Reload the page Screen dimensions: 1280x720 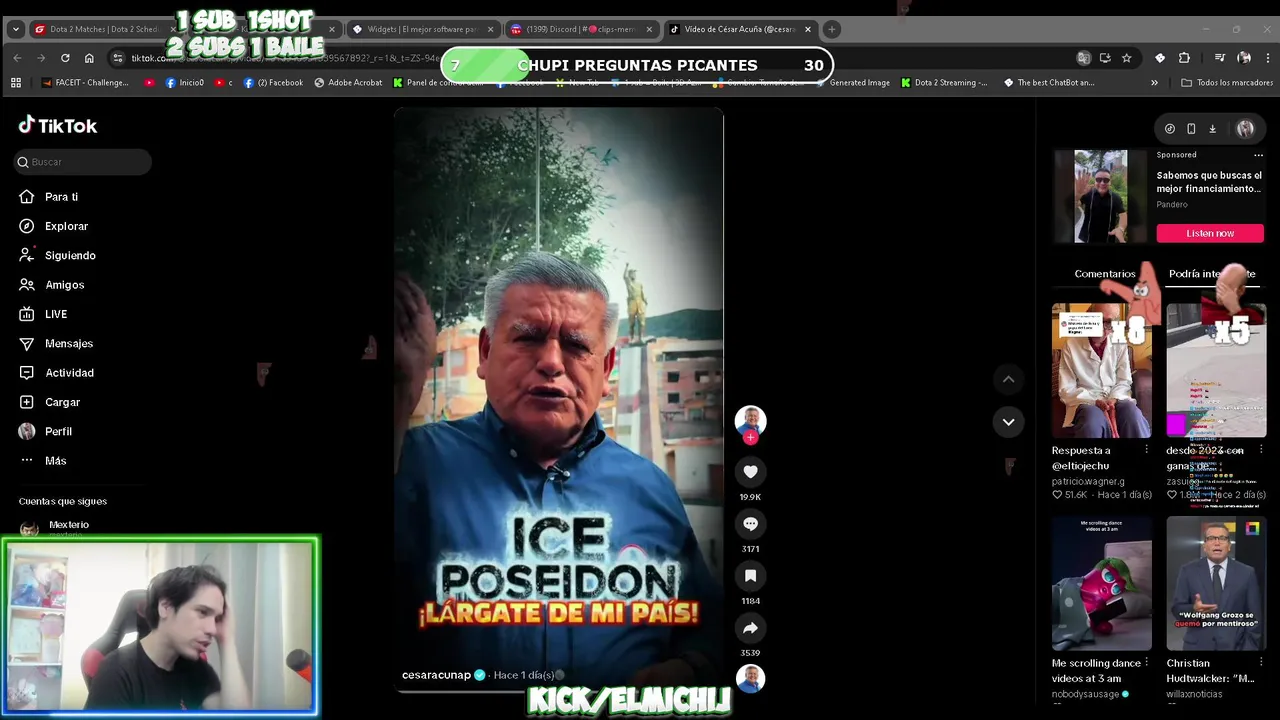(x=65, y=58)
